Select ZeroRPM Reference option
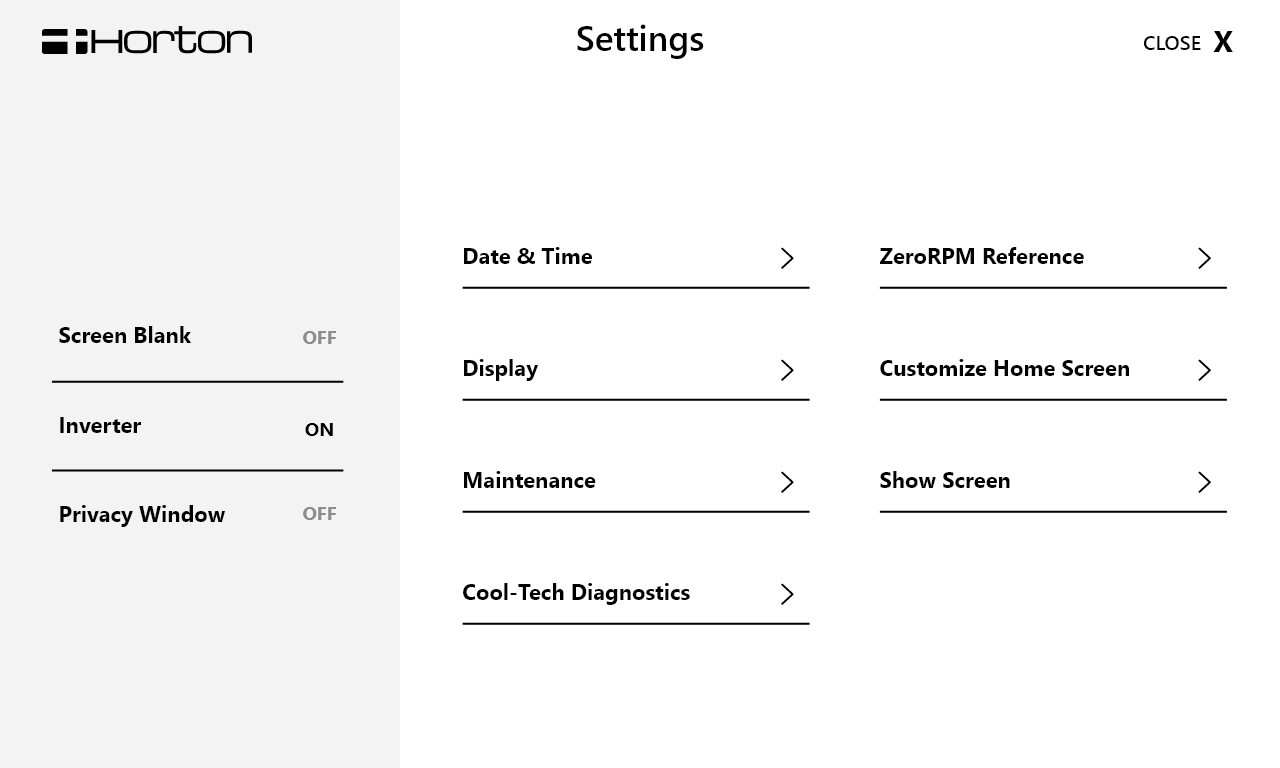The width and height of the screenshot is (1280, 768). pyautogui.click(x=981, y=257)
